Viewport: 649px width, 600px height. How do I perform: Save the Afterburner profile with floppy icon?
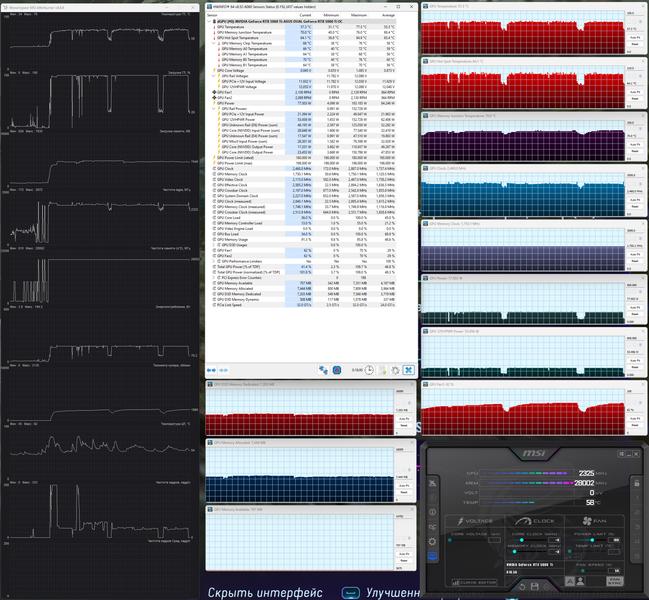[x=535, y=587]
